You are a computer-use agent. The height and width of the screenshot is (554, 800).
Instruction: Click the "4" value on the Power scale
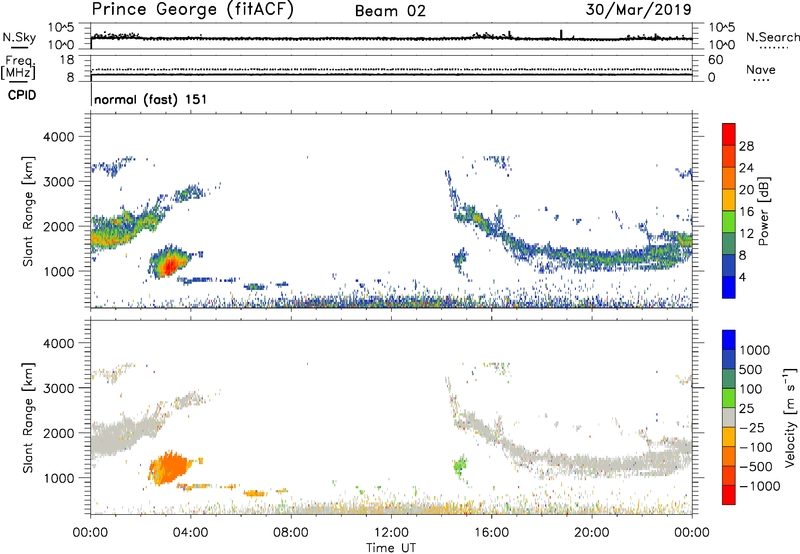click(x=743, y=277)
